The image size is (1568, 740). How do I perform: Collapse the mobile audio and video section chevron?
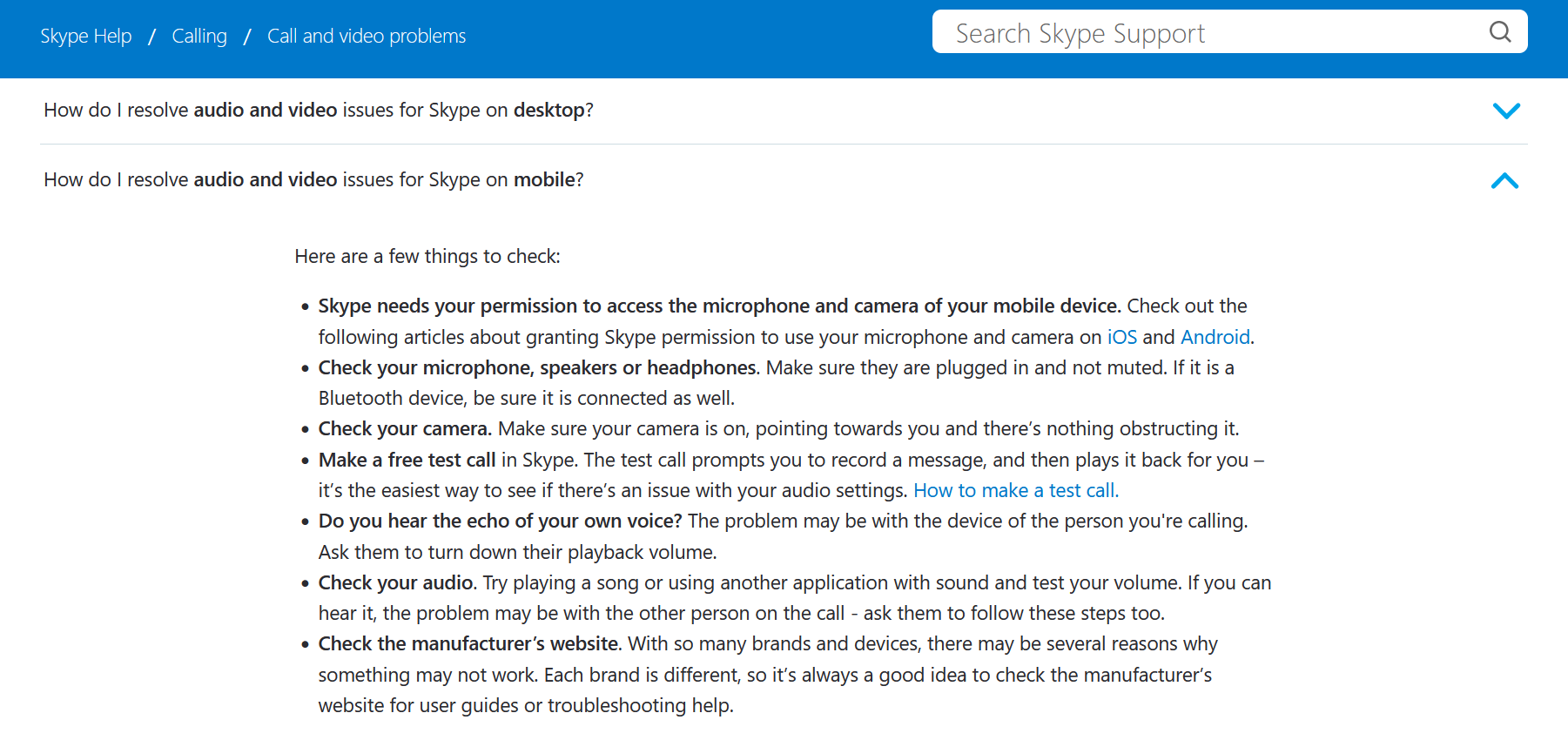click(x=1504, y=180)
